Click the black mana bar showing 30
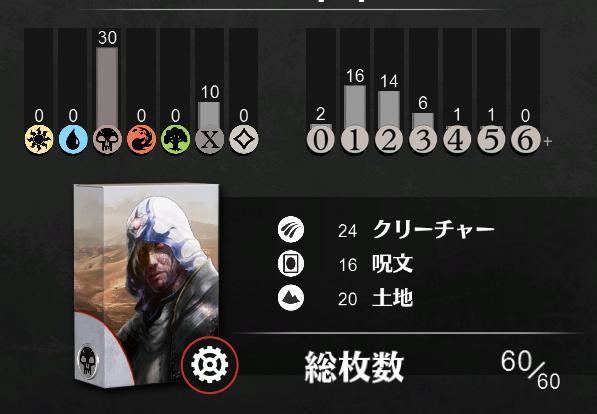The height and width of the screenshot is (414, 597). (x=107, y=86)
